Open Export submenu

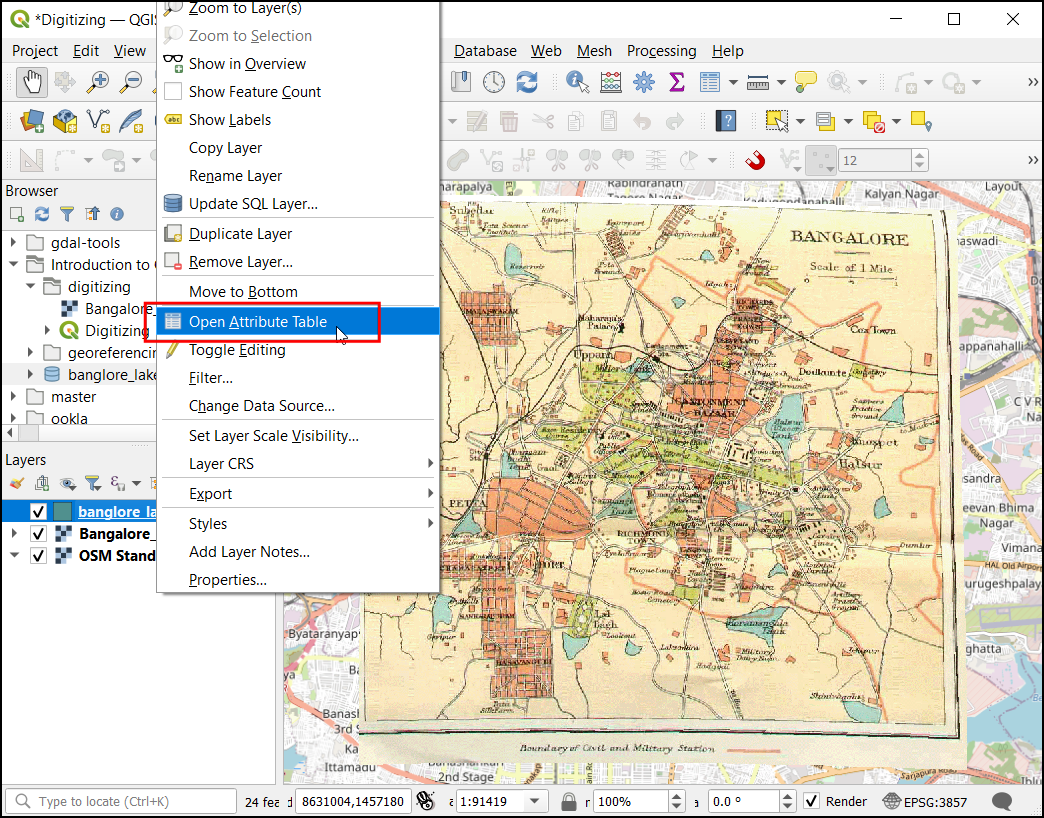(x=298, y=494)
